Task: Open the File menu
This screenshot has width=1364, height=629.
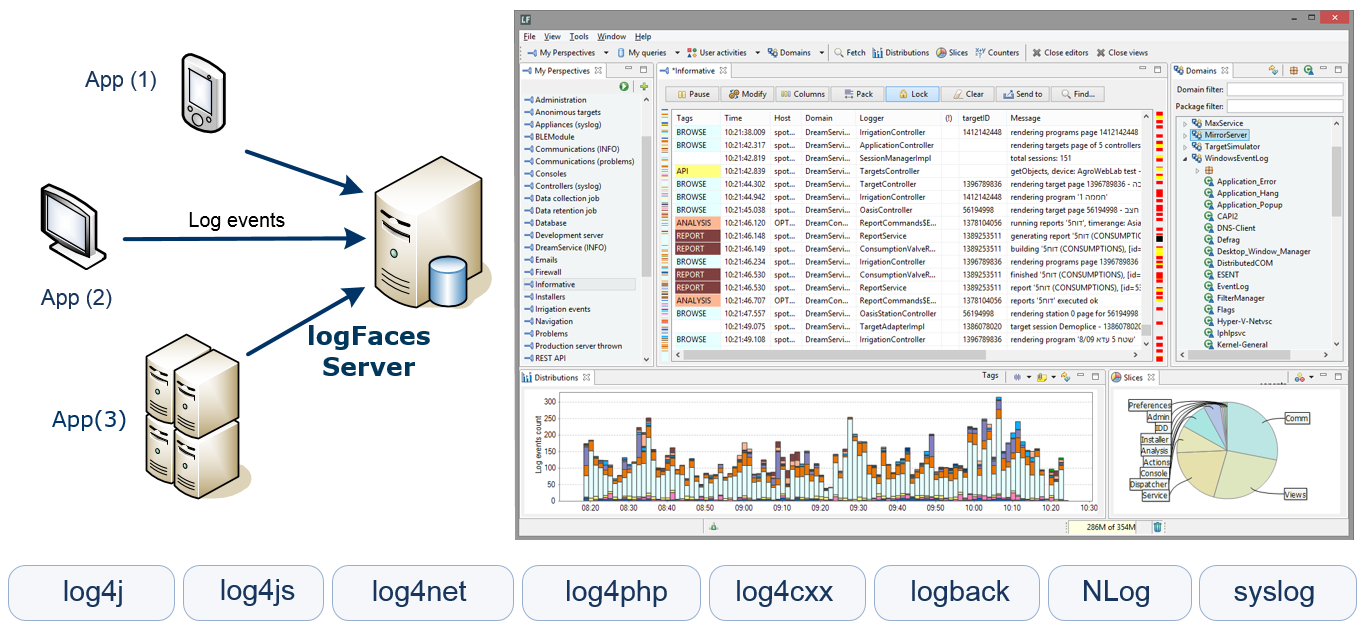Action: (x=529, y=37)
